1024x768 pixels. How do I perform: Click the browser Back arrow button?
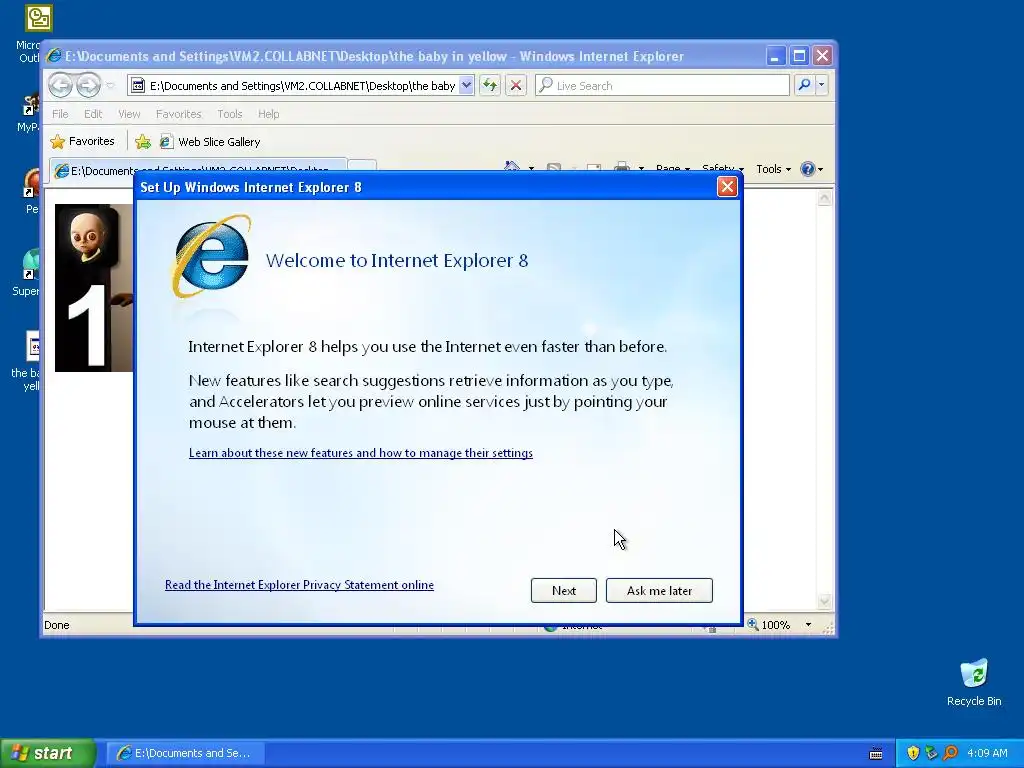tap(61, 85)
